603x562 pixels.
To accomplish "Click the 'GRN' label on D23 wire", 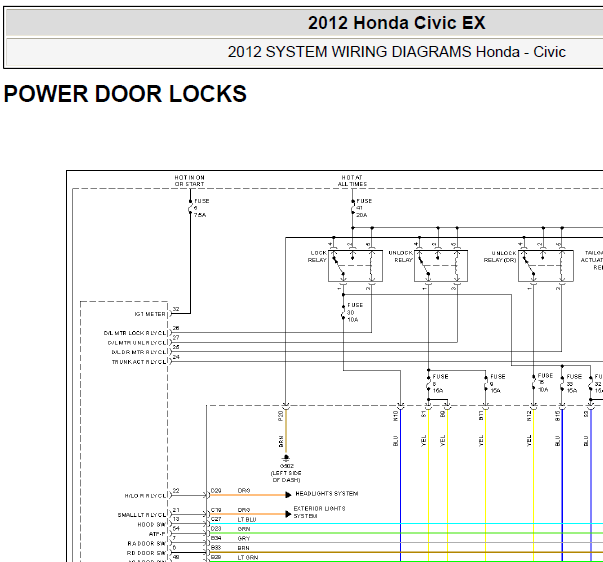I will [x=244, y=529].
